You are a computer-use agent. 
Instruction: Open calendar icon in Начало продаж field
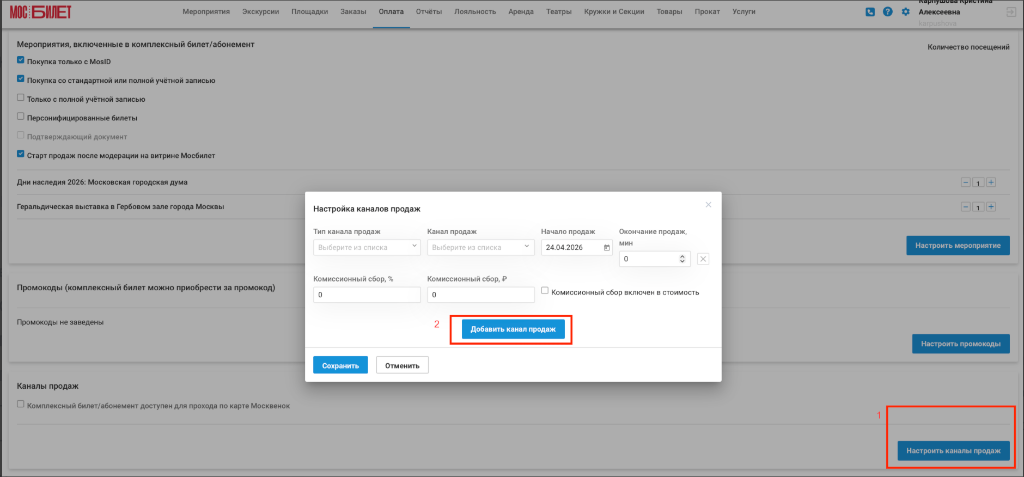click(607, 248)
